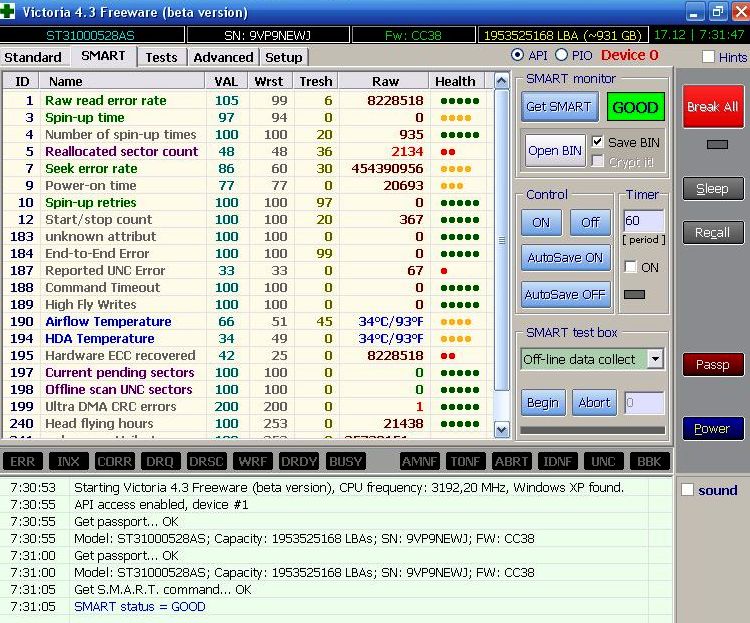Click the LED indicator below Break All
750x623 pixels.
tap(717, 145)
